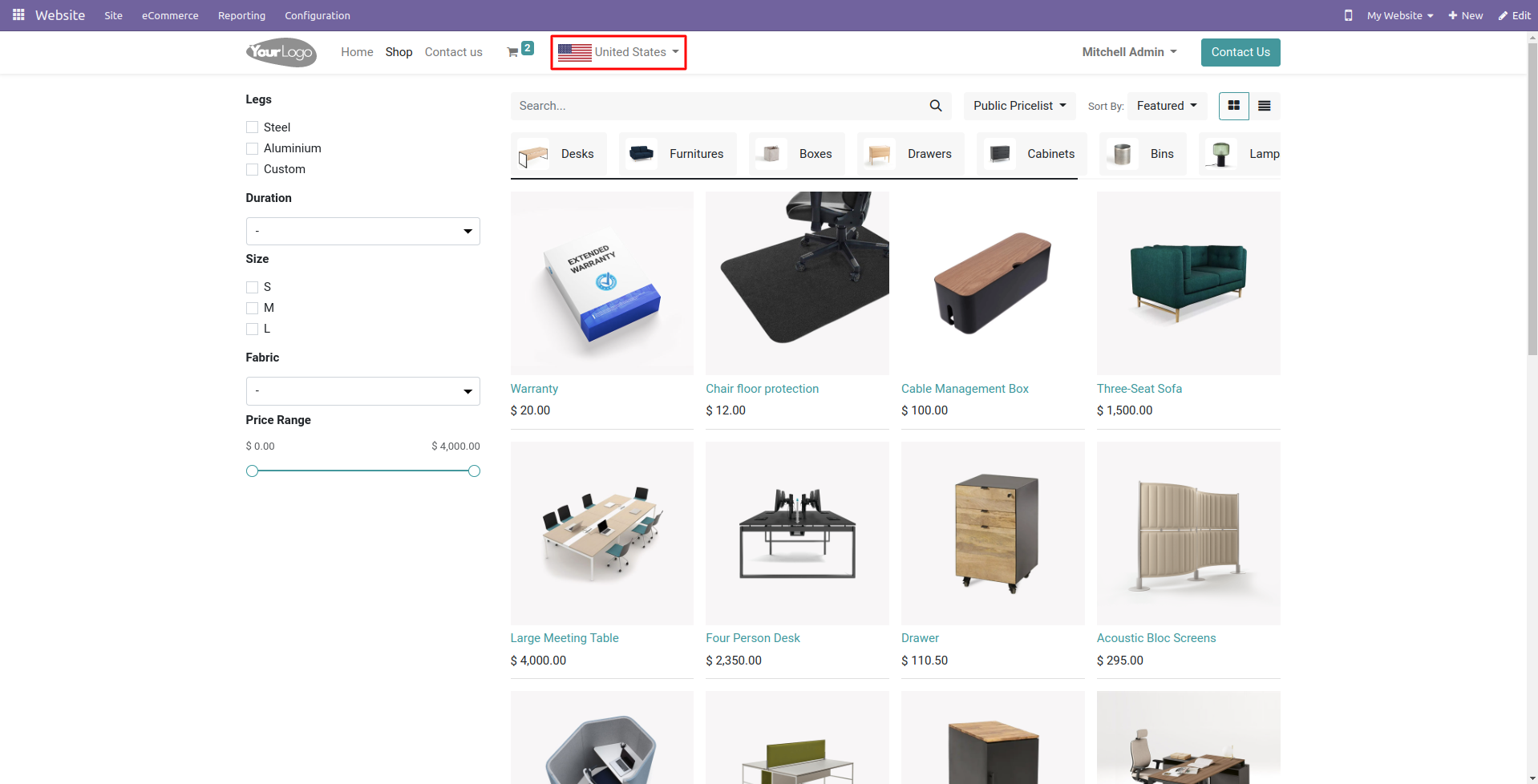Click the New plus button
Viewport: 1538px width, 784px height.
tap(1465, 15)
